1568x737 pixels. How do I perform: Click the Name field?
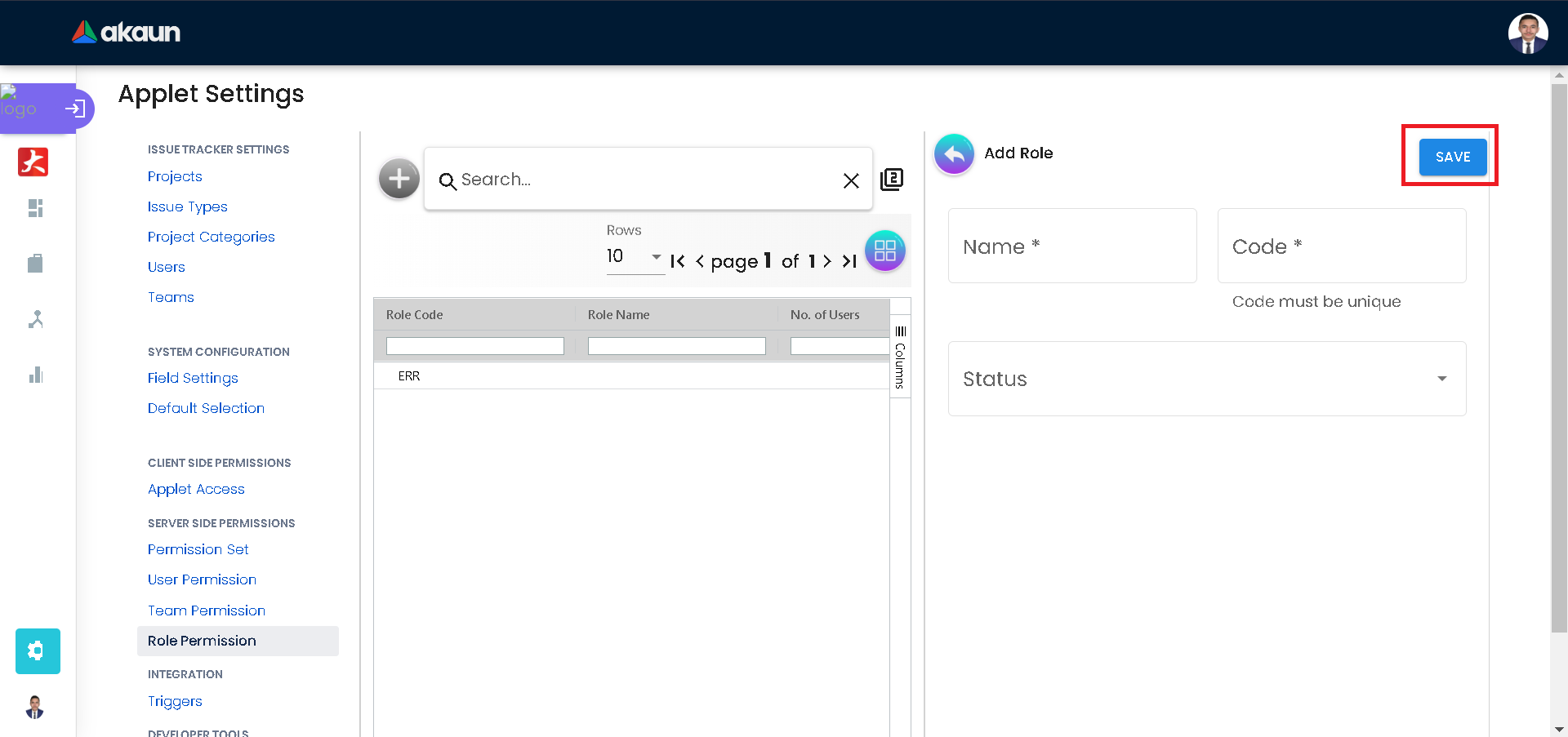tap(1072, 246)
